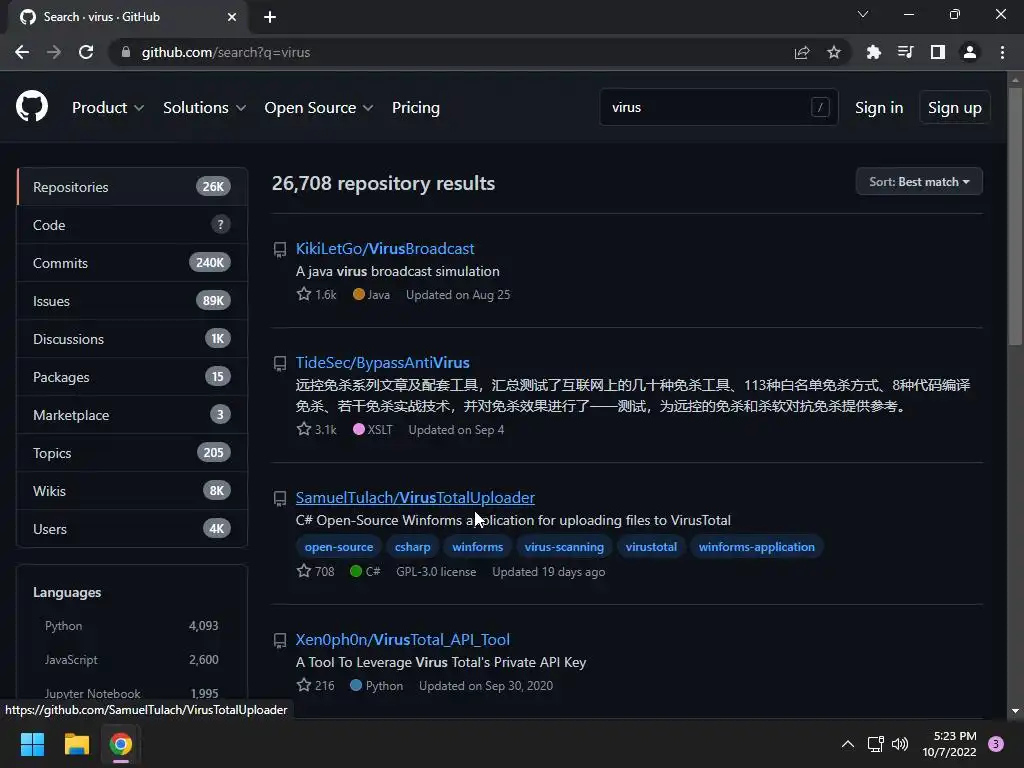Close the Search virus GitHub tab
The height and width of the screenshot is (768, 1024).
(232, 17)
